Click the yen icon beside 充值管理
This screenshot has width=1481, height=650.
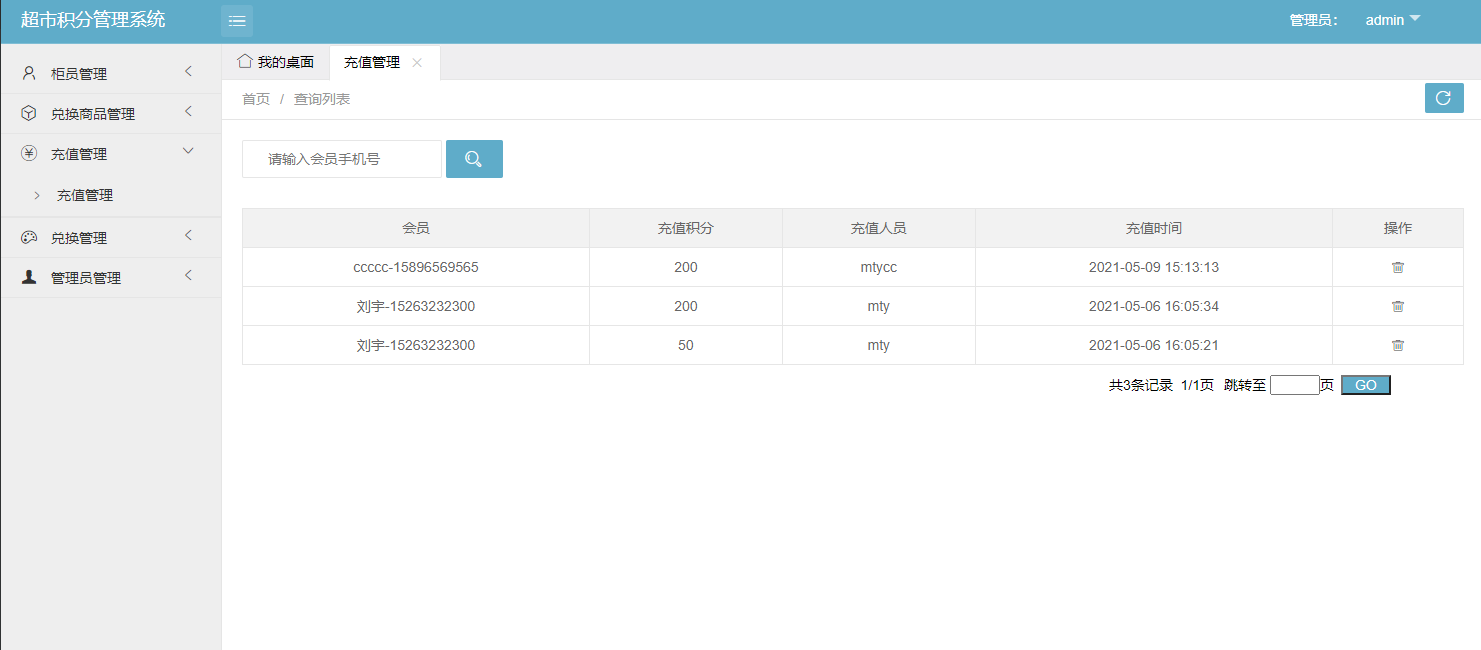click(29, 153)
